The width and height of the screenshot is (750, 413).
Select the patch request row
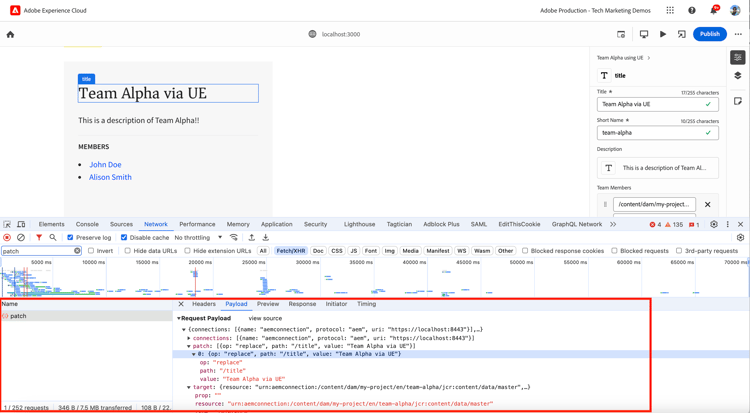(x=86, y=316)
